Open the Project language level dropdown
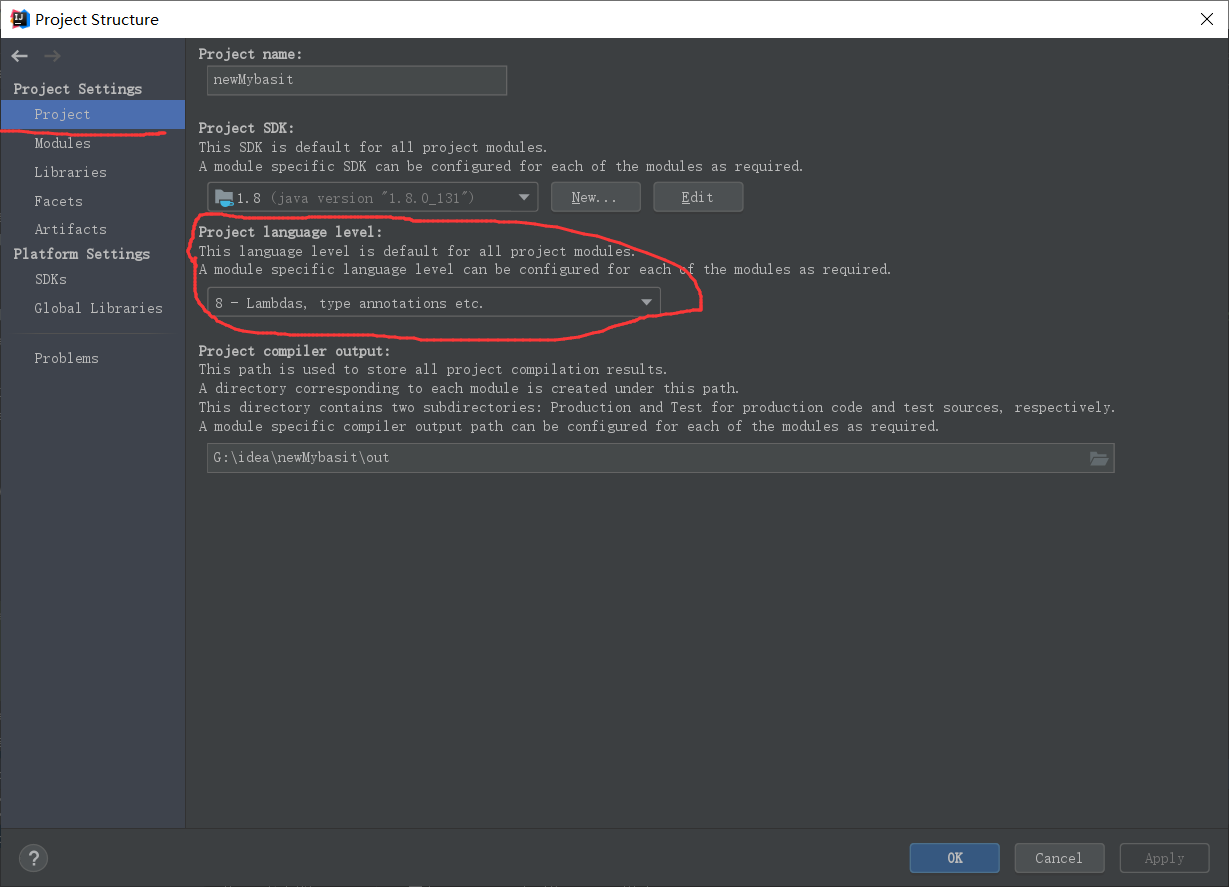Image resolution: width=1229 pixels, height=887 pixels. click(434, 302)
